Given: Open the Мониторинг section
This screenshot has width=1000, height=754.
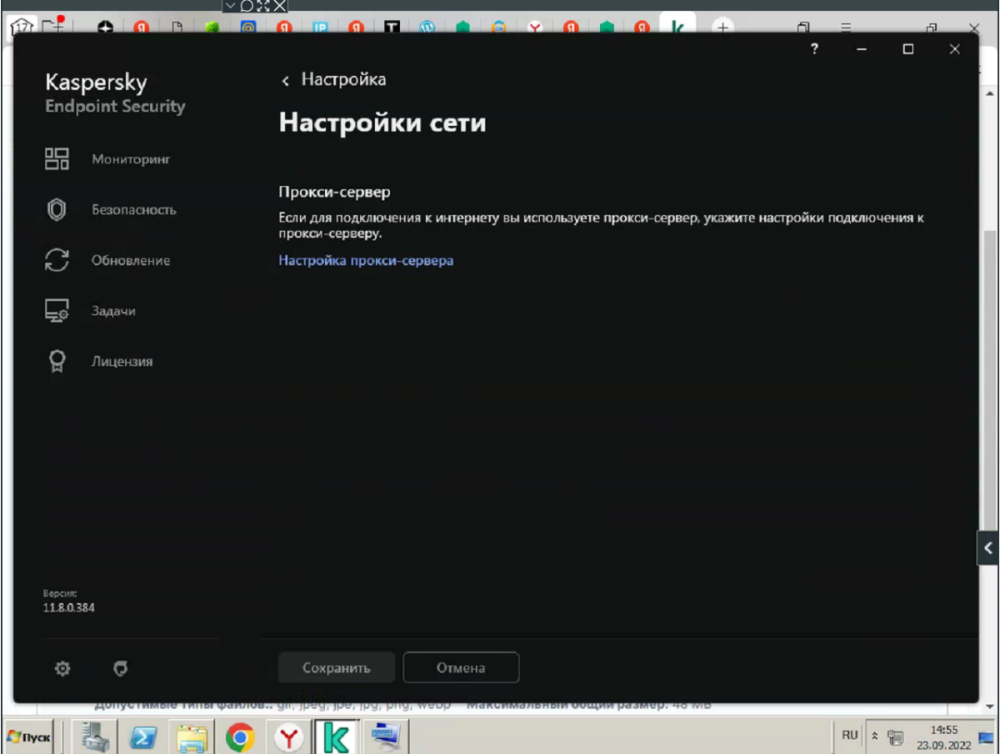Looking at the screenshot, I should (130, 158).
